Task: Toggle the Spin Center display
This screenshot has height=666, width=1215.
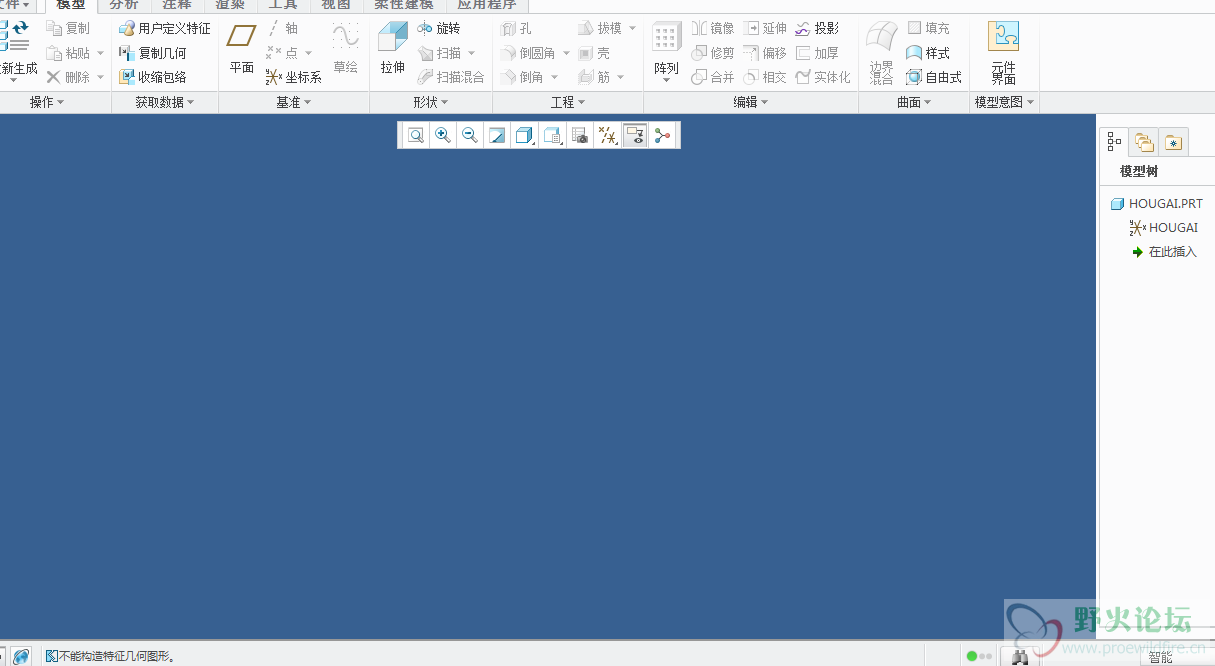Action: 662,135
